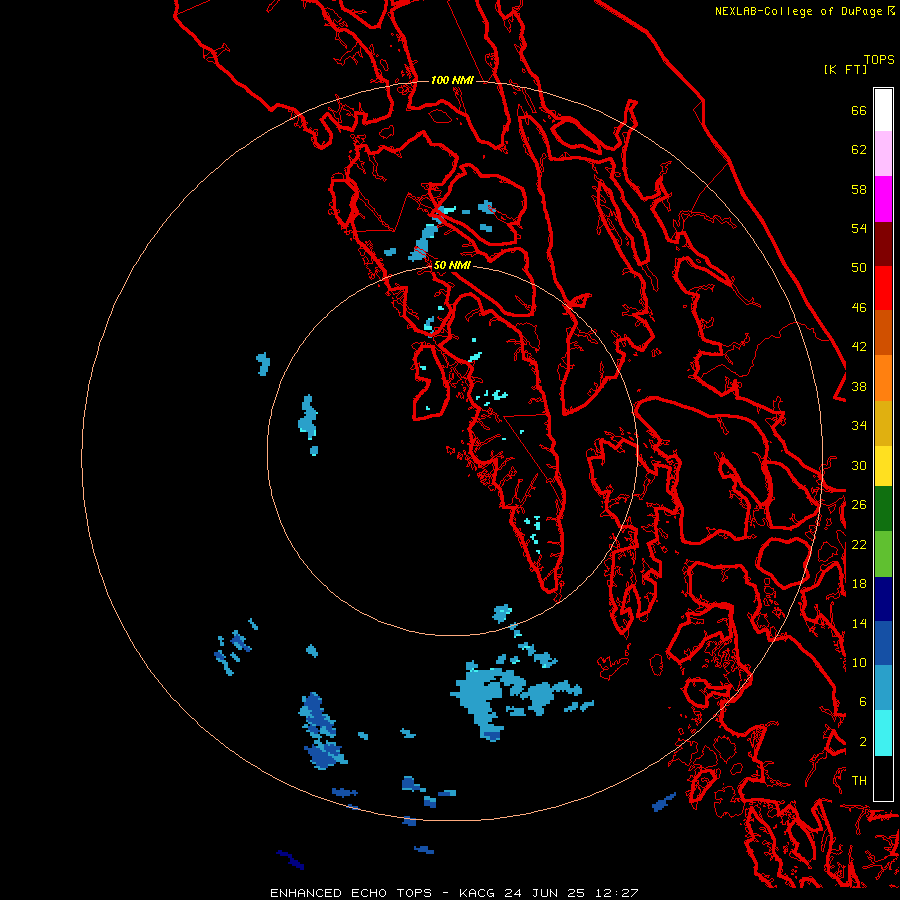The width and height of the screenshot is (900, 900).
Task: Click the "34" scale label
Action: pos(859,425)
